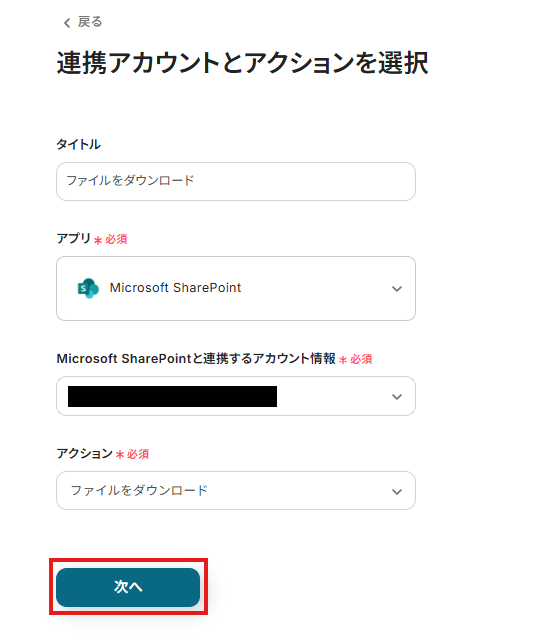Click the Microsoft SharePoint logo icon

88,288
